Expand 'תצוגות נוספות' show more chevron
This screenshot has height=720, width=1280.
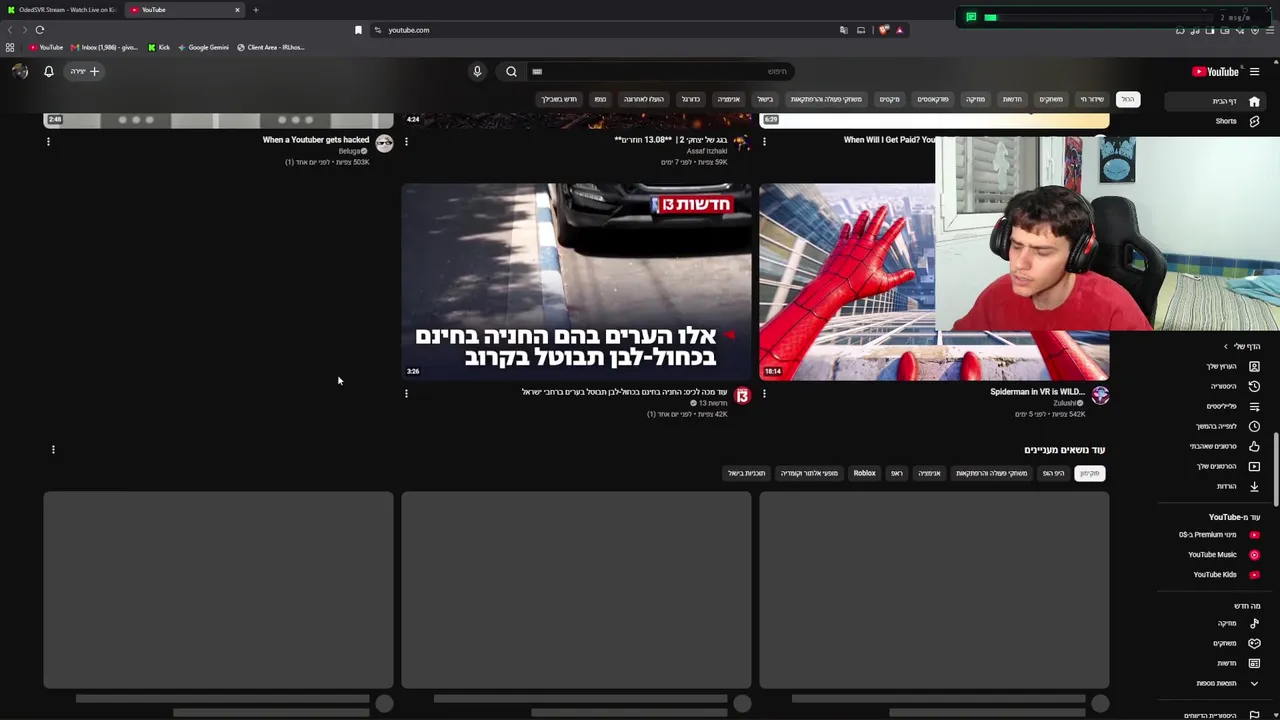click(x=1254, y=683)
